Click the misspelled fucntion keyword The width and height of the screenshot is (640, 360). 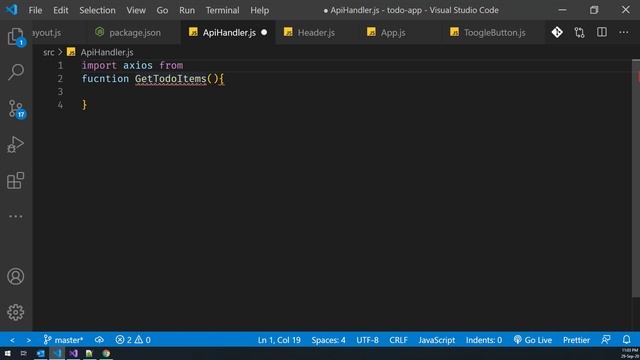(105, 78)
